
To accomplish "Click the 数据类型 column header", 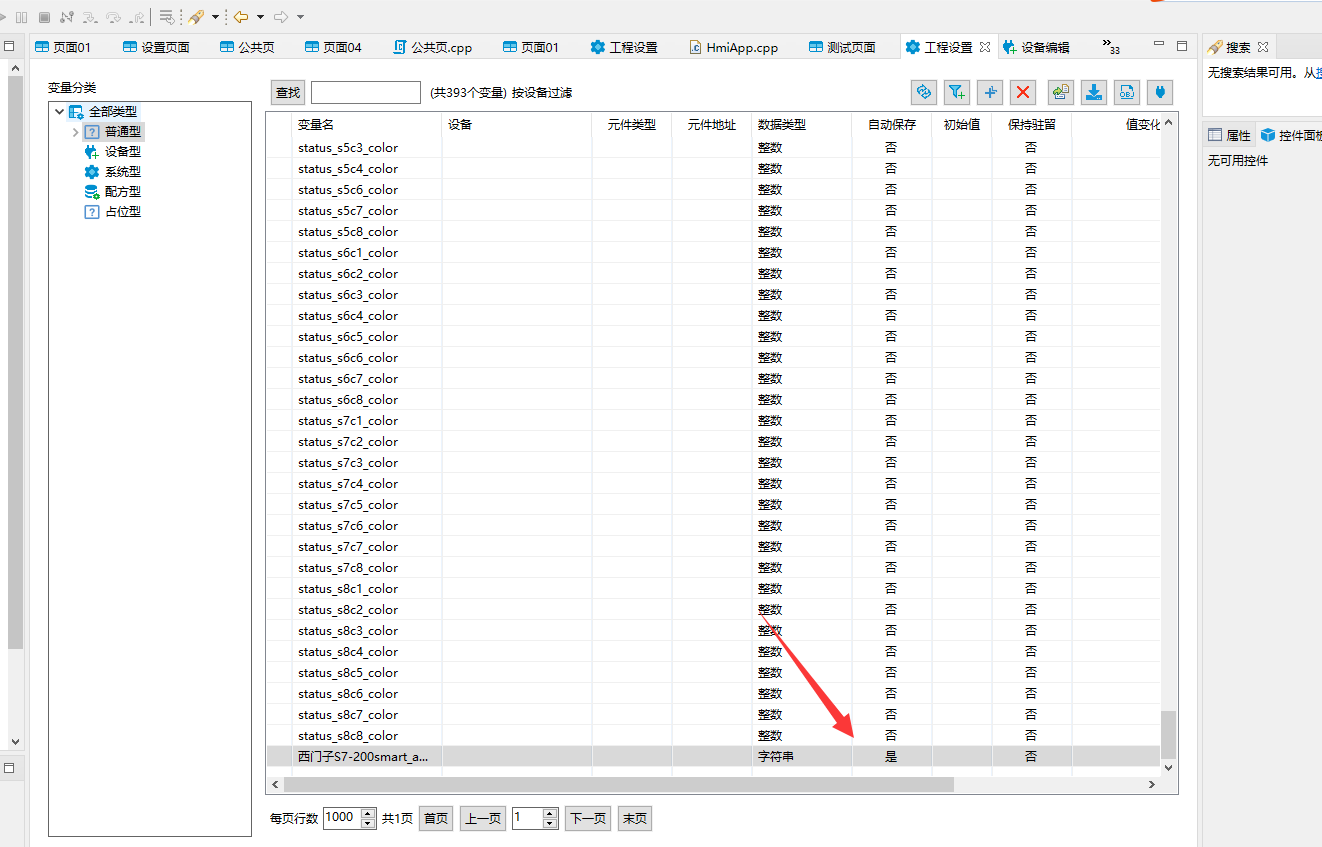I will point(802,125).
